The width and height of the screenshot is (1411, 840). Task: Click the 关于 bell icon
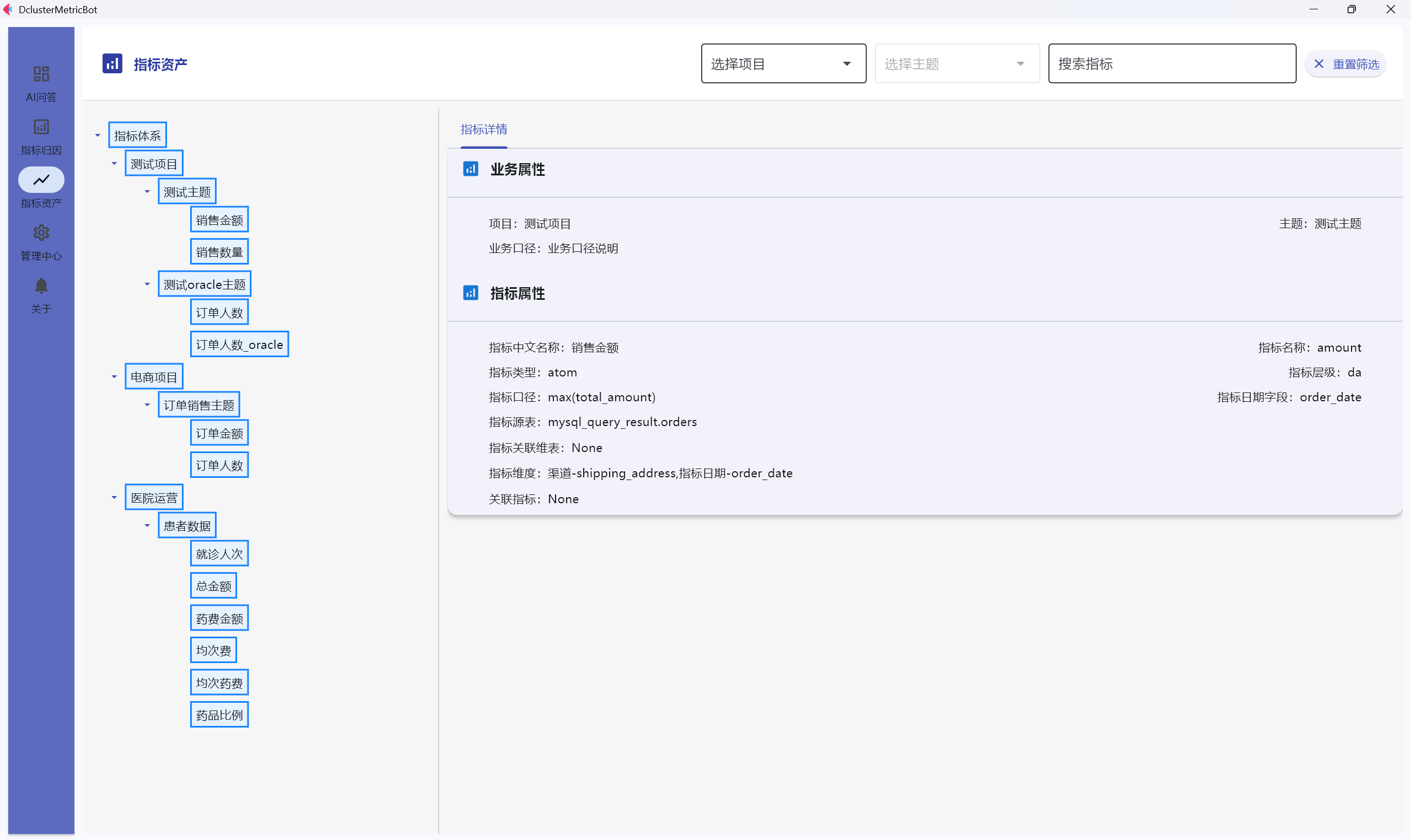[41, 286]
